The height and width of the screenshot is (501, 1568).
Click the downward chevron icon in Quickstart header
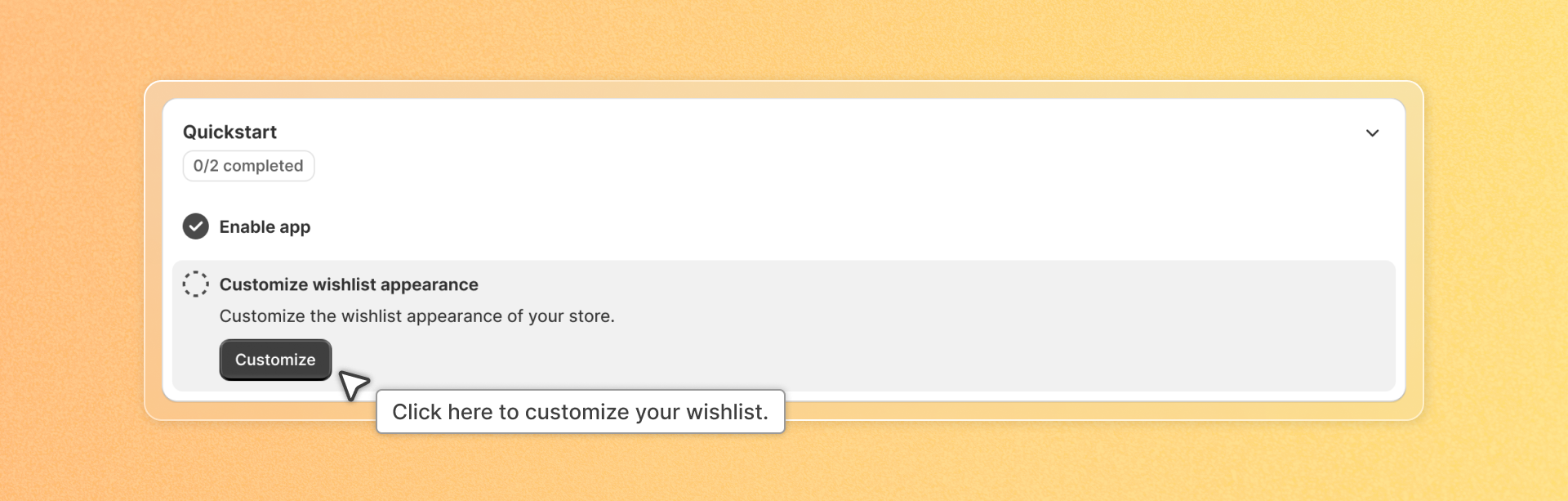1372,133
